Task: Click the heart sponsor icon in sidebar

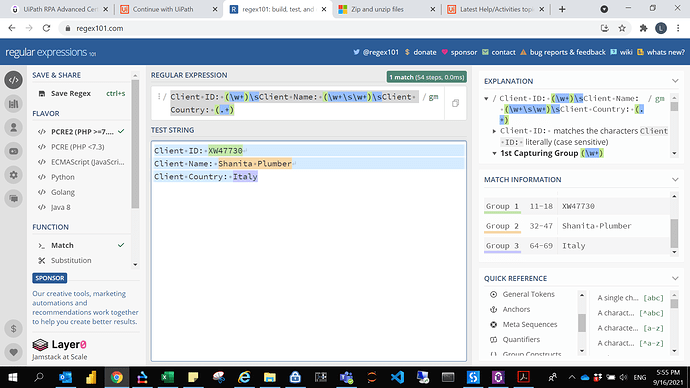Action: click(14, 352)
